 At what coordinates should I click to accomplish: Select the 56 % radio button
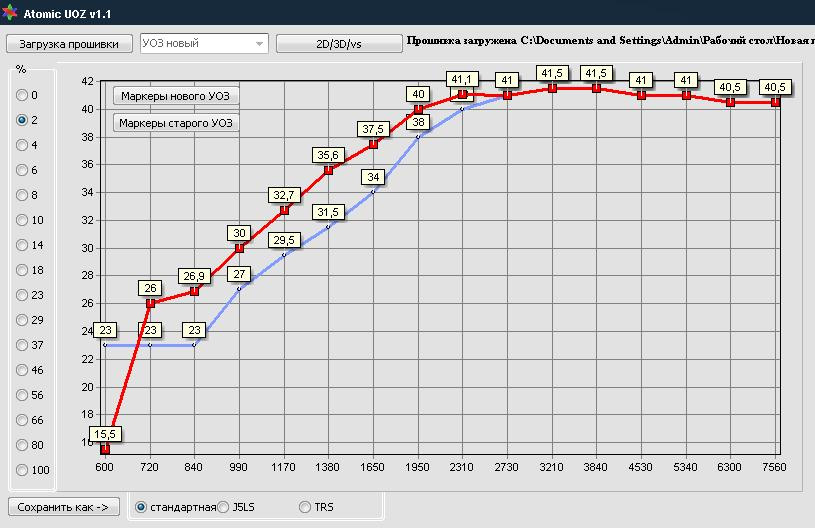22,395
